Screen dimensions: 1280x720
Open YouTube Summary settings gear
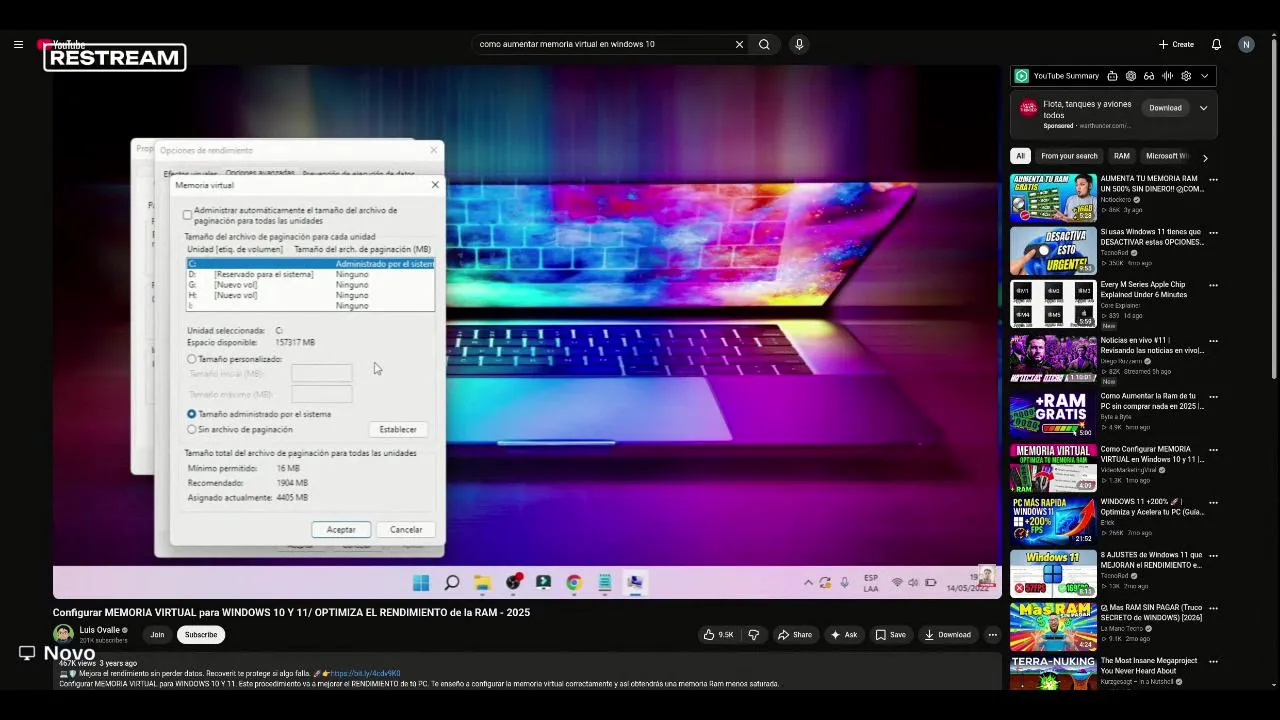coord(1186,76)
